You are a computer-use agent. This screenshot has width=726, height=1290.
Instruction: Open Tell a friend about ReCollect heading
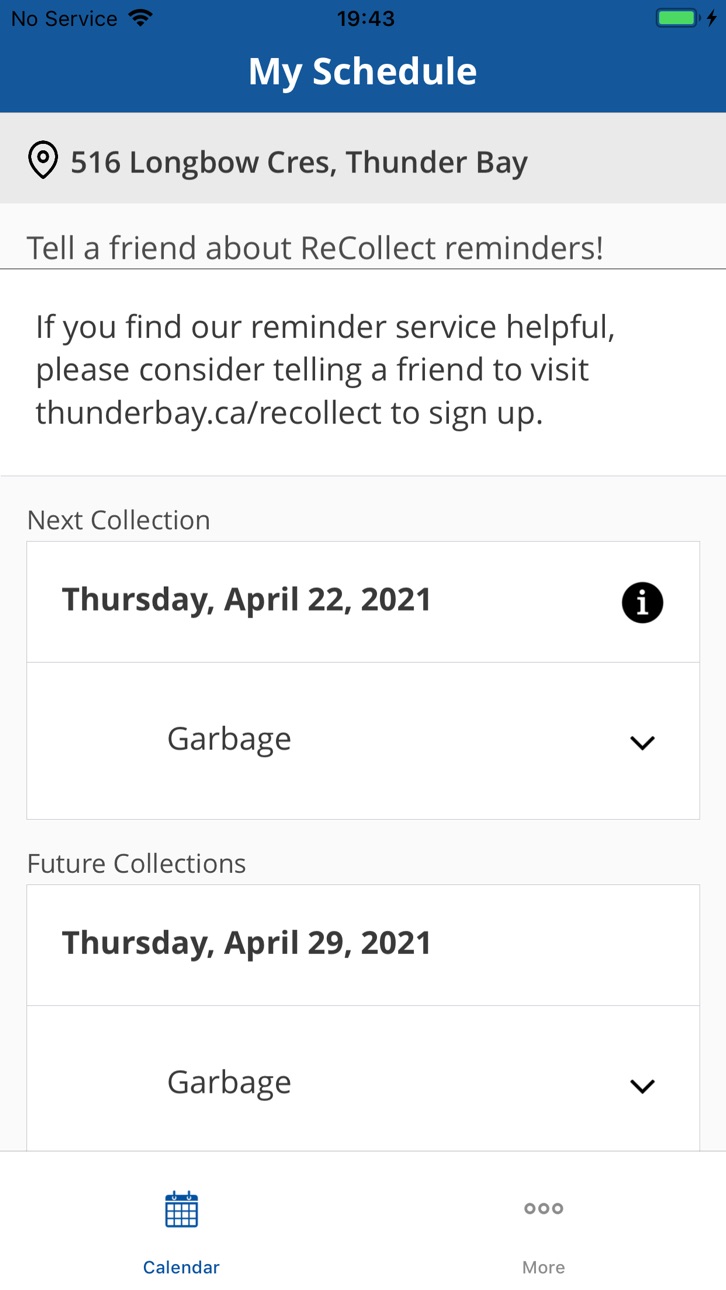pos(315,248)
